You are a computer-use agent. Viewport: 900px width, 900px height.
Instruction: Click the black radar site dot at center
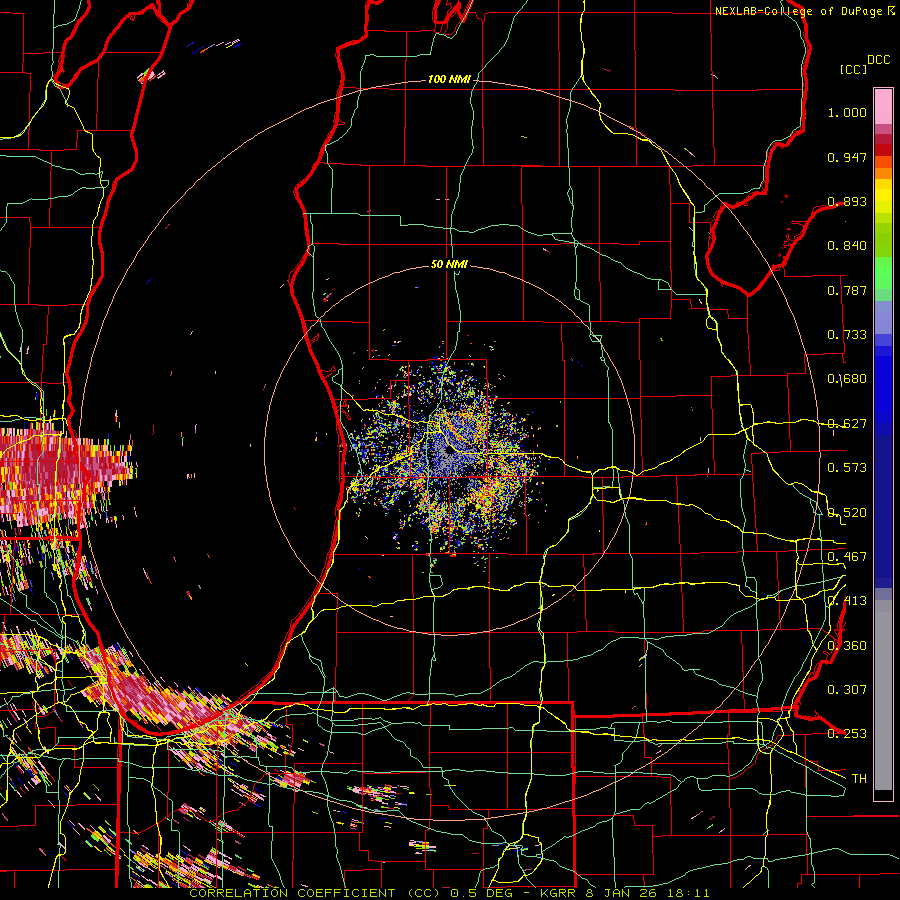(449, 451)
